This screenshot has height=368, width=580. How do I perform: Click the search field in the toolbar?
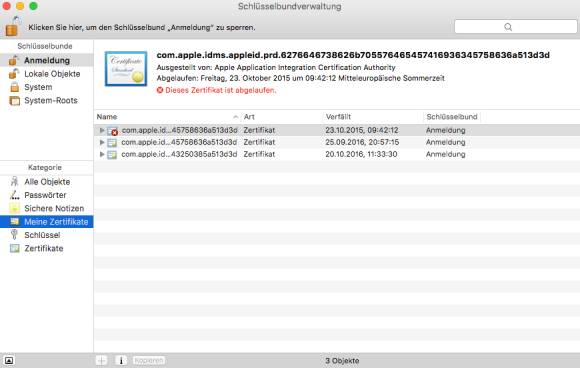pyautogui.click(x=516, y=27)
